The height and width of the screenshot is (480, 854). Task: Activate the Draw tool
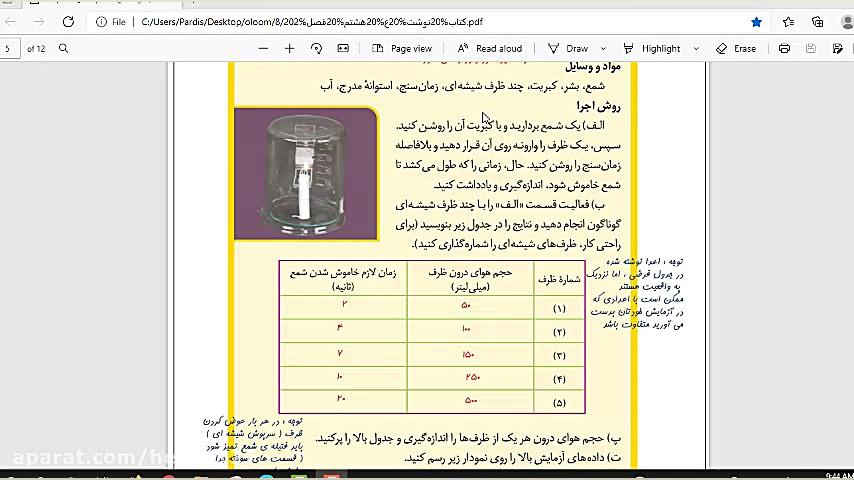568,48
